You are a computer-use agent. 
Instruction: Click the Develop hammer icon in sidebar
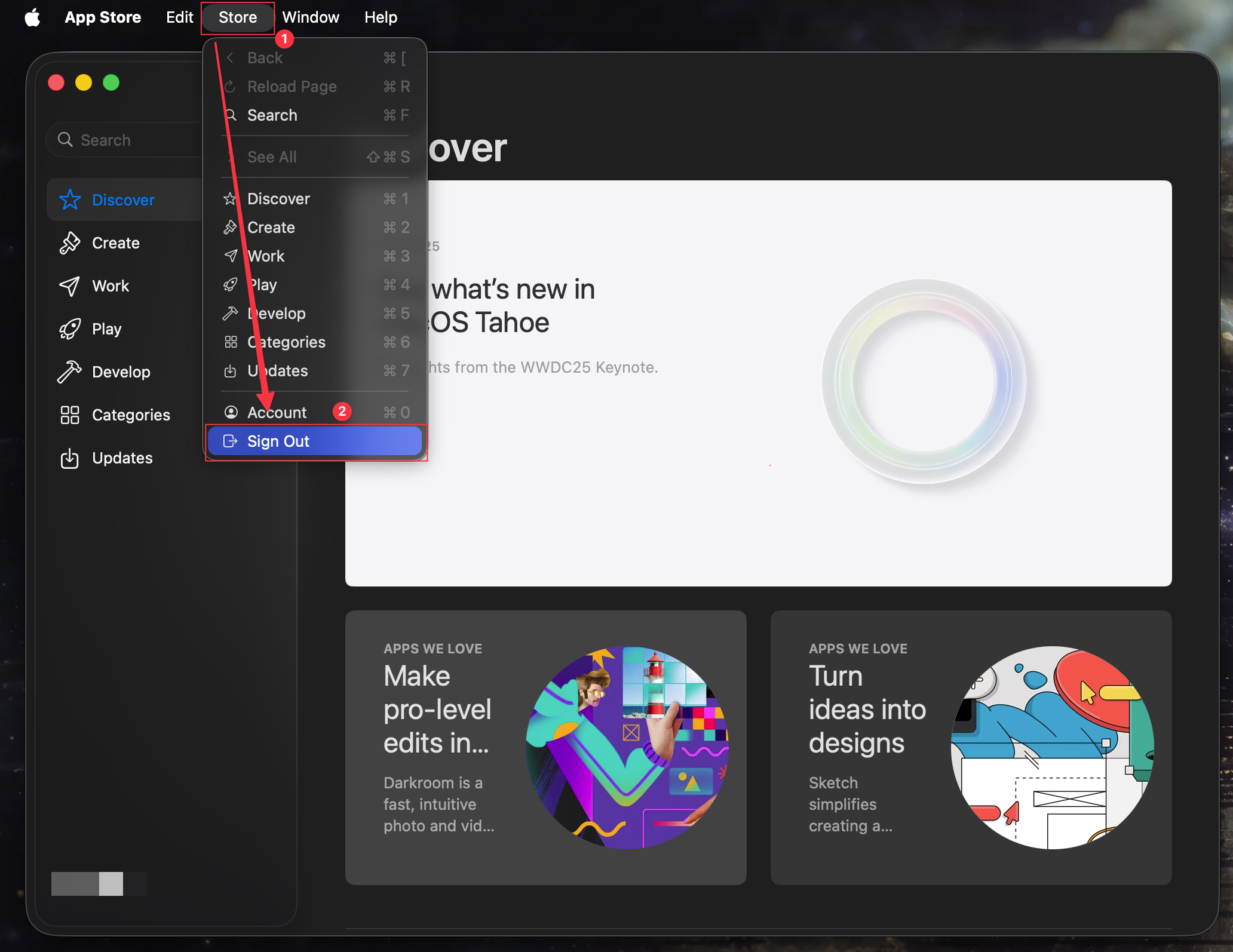point(70,371)
